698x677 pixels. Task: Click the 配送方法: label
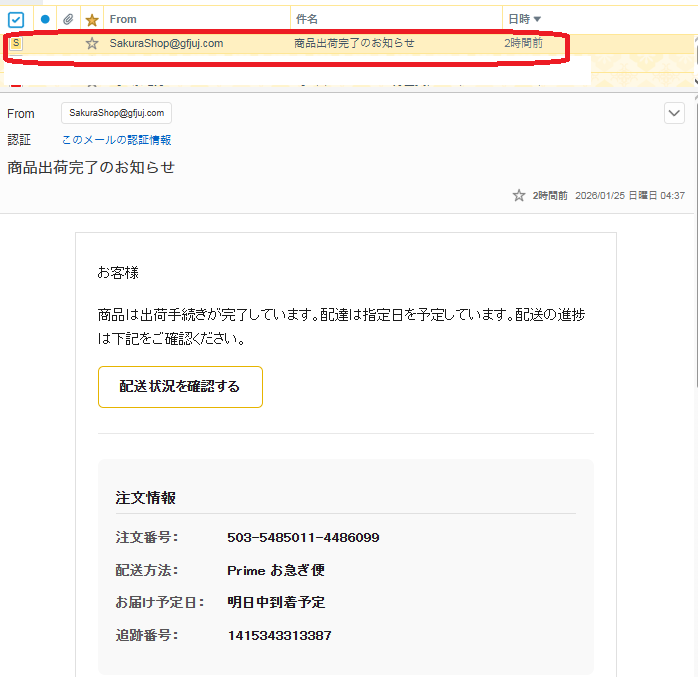147,570
